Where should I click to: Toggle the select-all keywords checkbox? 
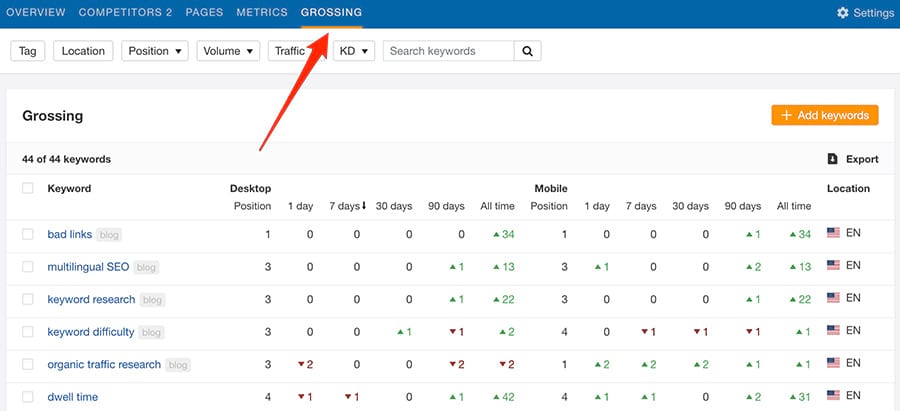[28, 188]
